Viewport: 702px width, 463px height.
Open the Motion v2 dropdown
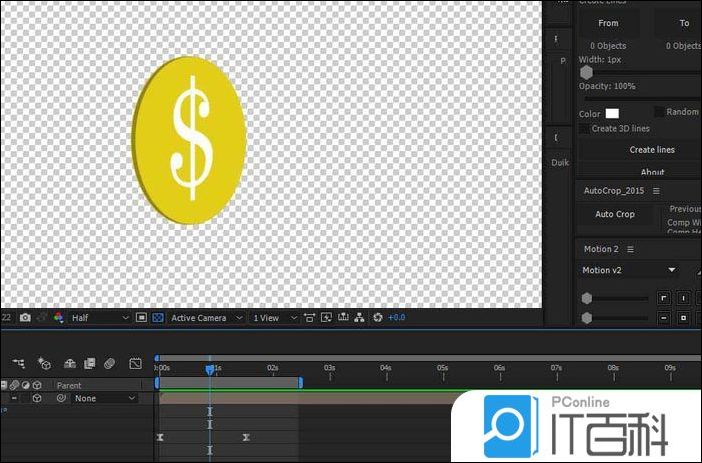629,270
